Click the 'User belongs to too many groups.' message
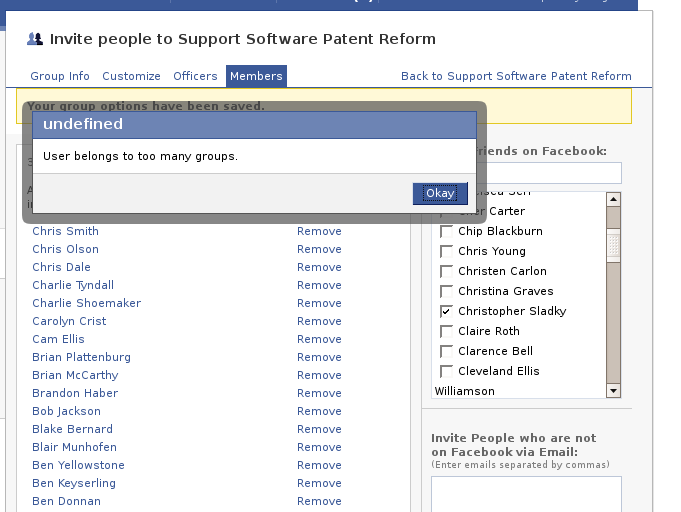 [x=140, y=156]
